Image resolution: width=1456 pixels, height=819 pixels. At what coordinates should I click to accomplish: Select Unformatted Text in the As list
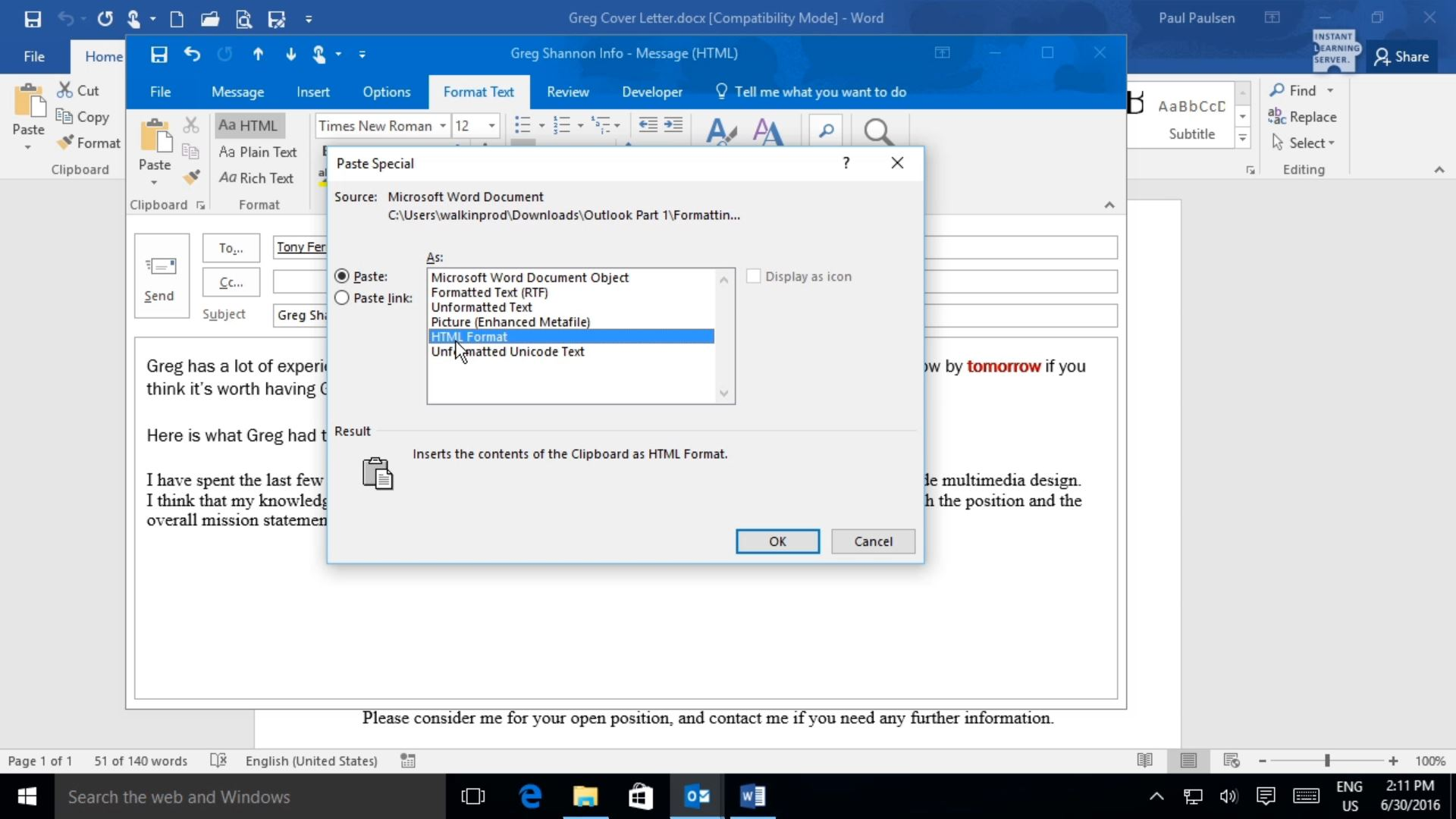pyautogui.click(x=482, y=307)
